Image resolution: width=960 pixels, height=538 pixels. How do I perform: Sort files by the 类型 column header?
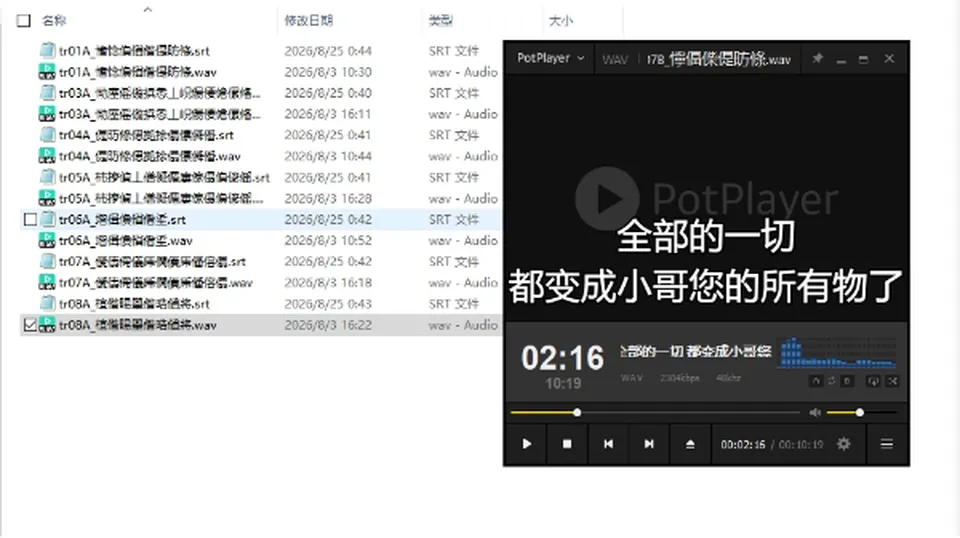coord(440,21)
